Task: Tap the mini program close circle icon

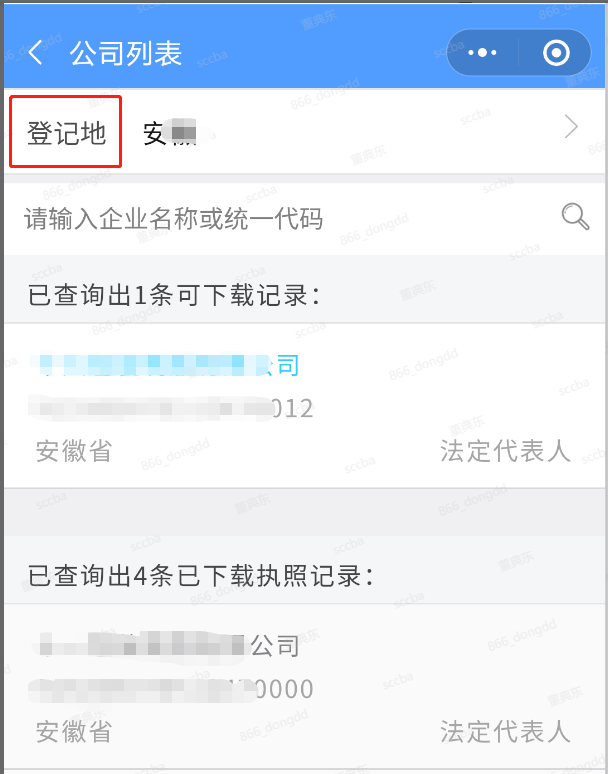Action: coord(556,53)
